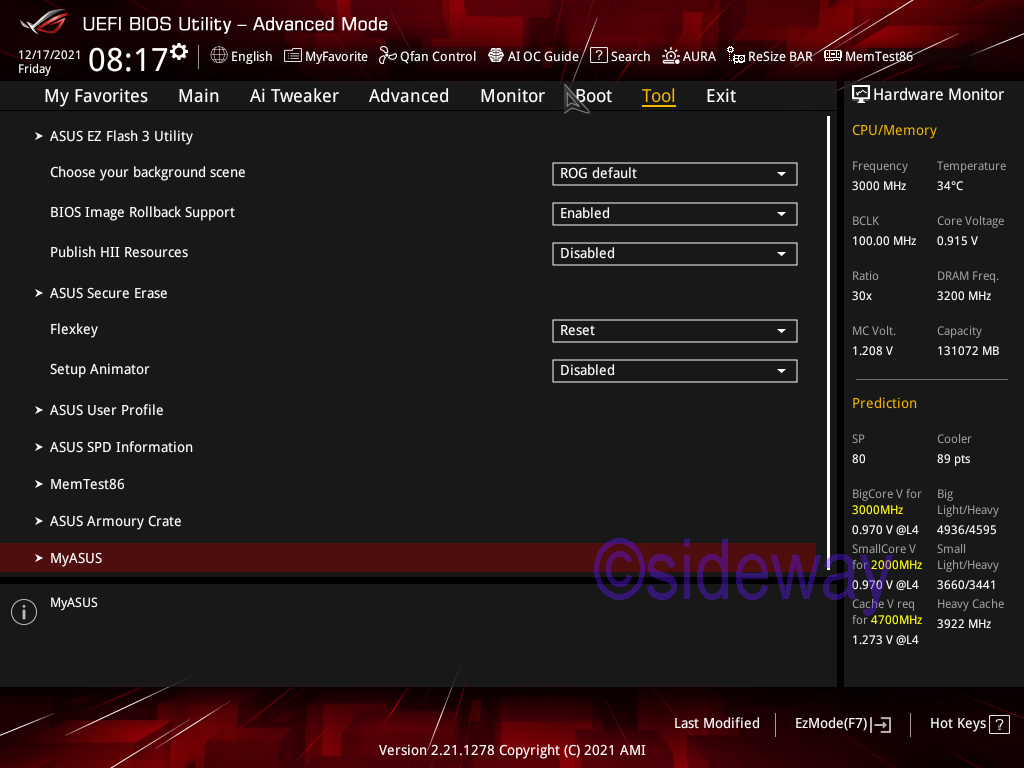Click the 34°C temperature value
This screenshot has height=768, width=1024.
point(950,186)
